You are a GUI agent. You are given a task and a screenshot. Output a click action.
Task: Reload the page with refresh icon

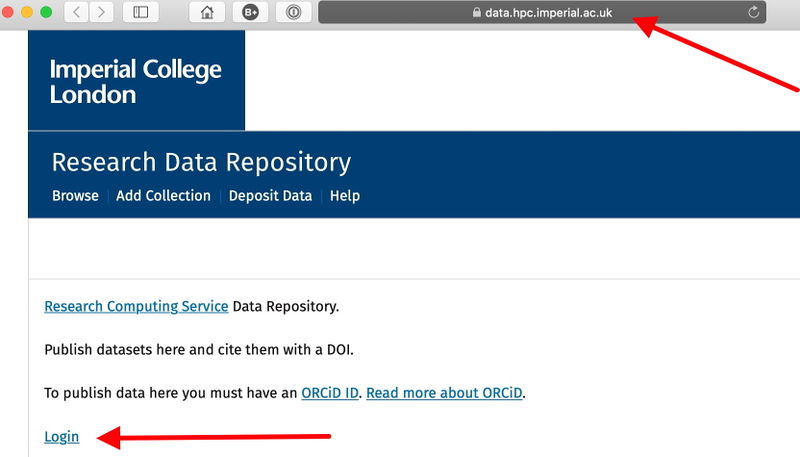pos(753,12)
